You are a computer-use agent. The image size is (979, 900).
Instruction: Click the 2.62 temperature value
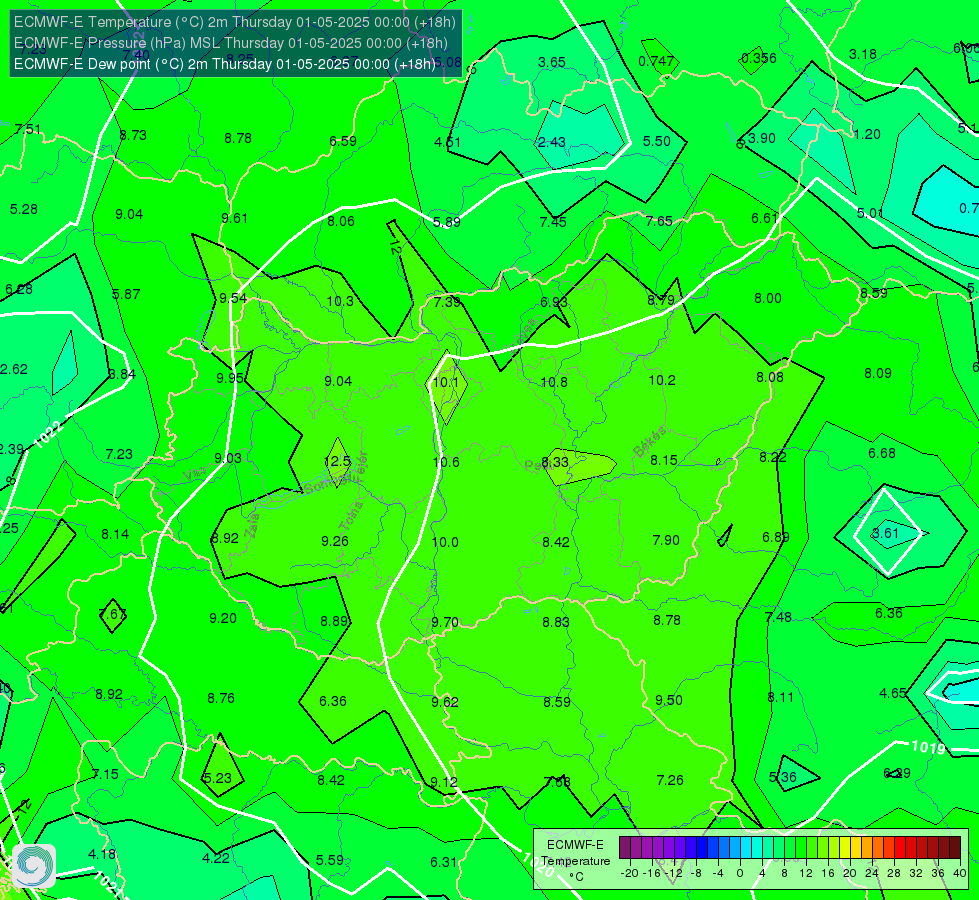14,370
